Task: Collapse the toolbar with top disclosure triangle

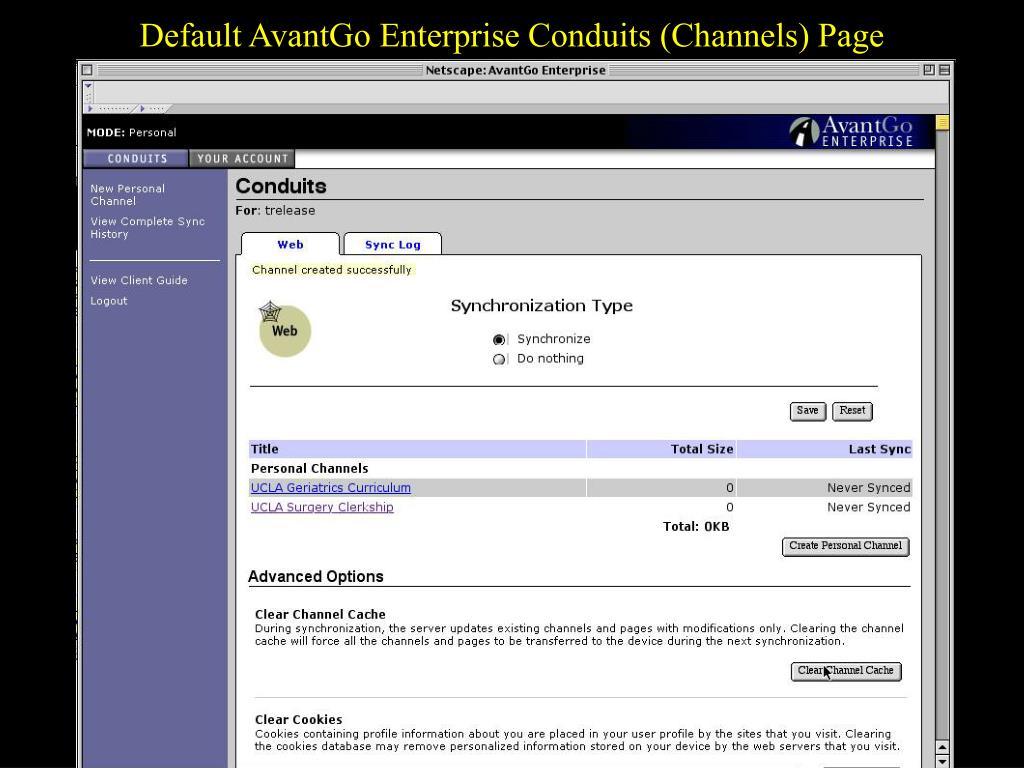Action: [x=88, y=86]
